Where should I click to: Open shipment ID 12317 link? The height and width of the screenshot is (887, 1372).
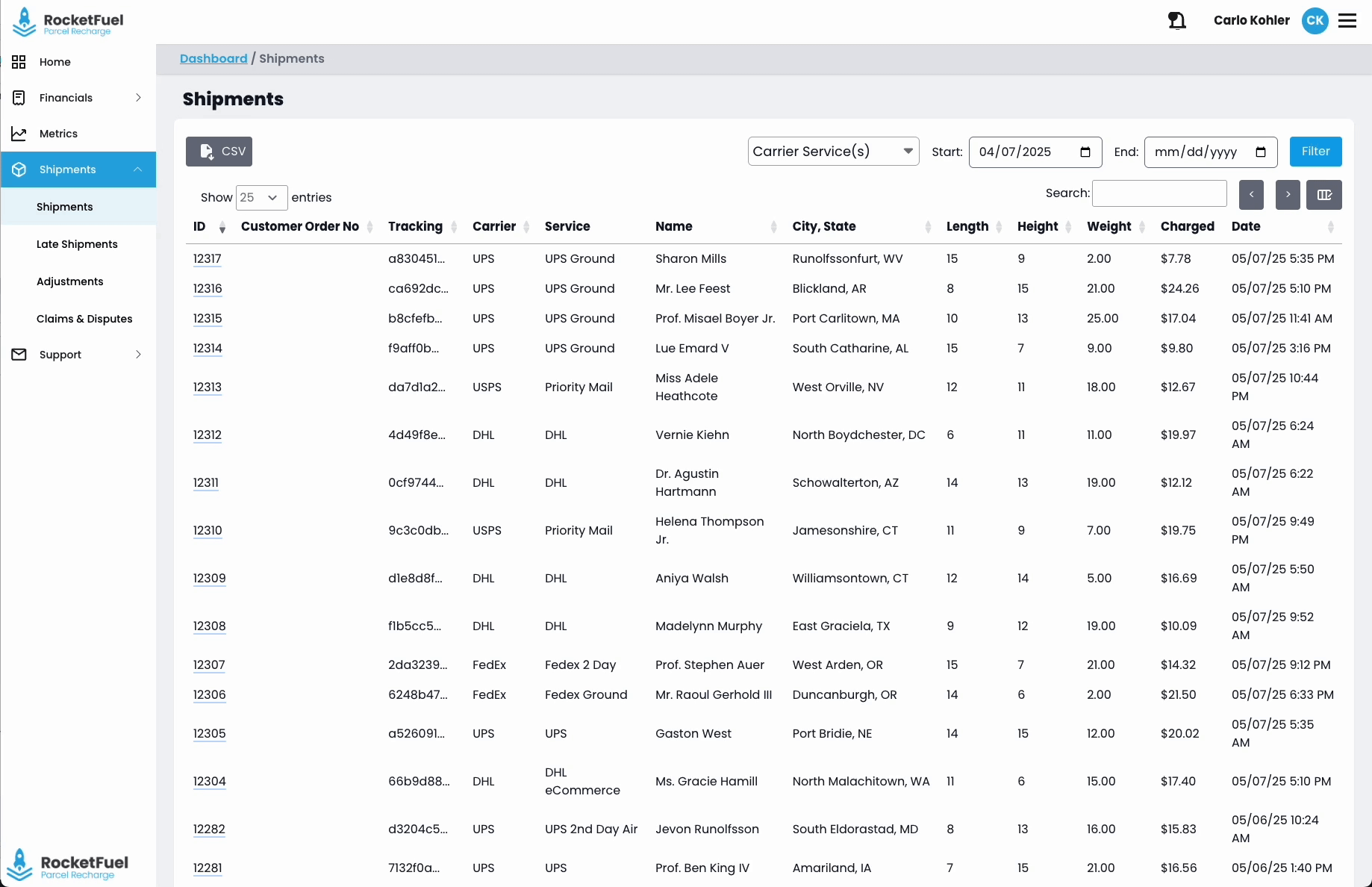pyautogui.click(x=207, y=259)
